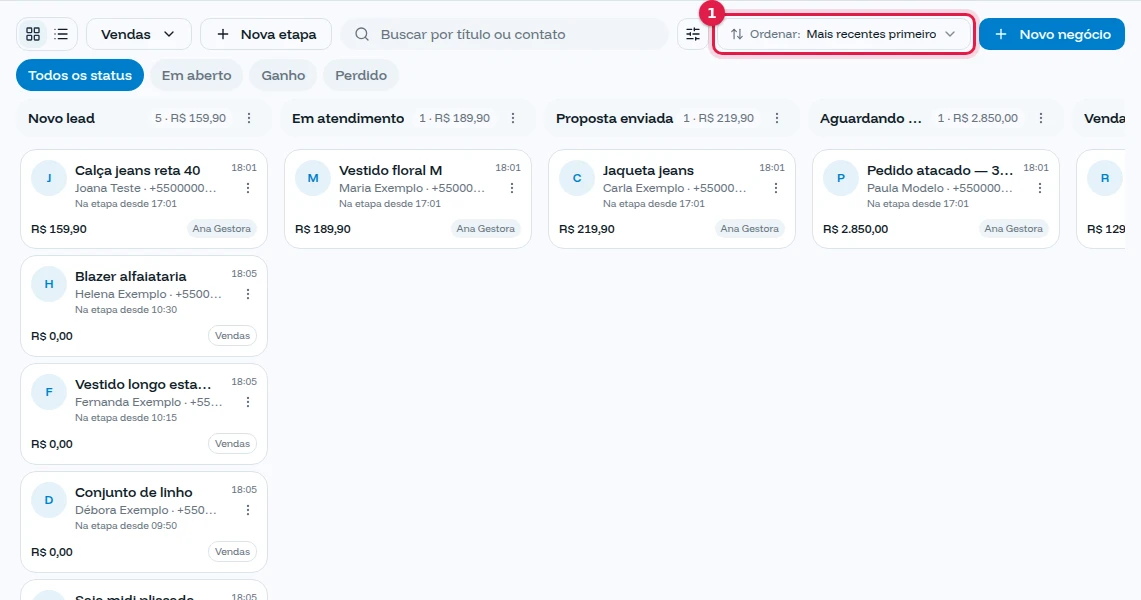Click Vendas tag on Vestido longo card
The image size is (1141, 600).
232,444
